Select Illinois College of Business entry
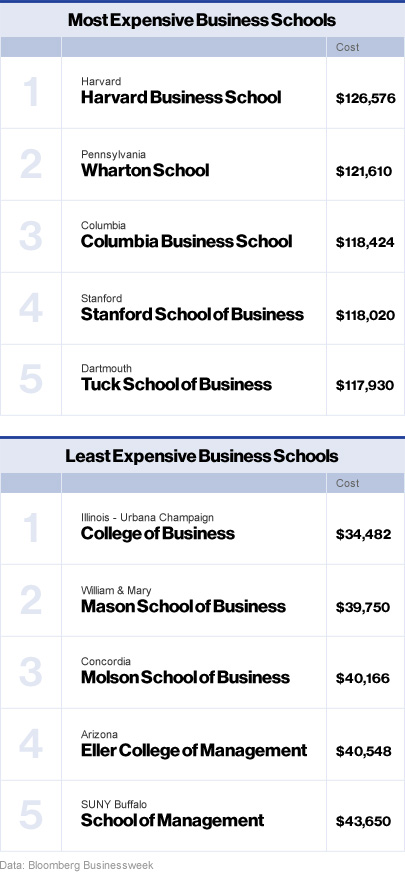 tap(158, 534)
